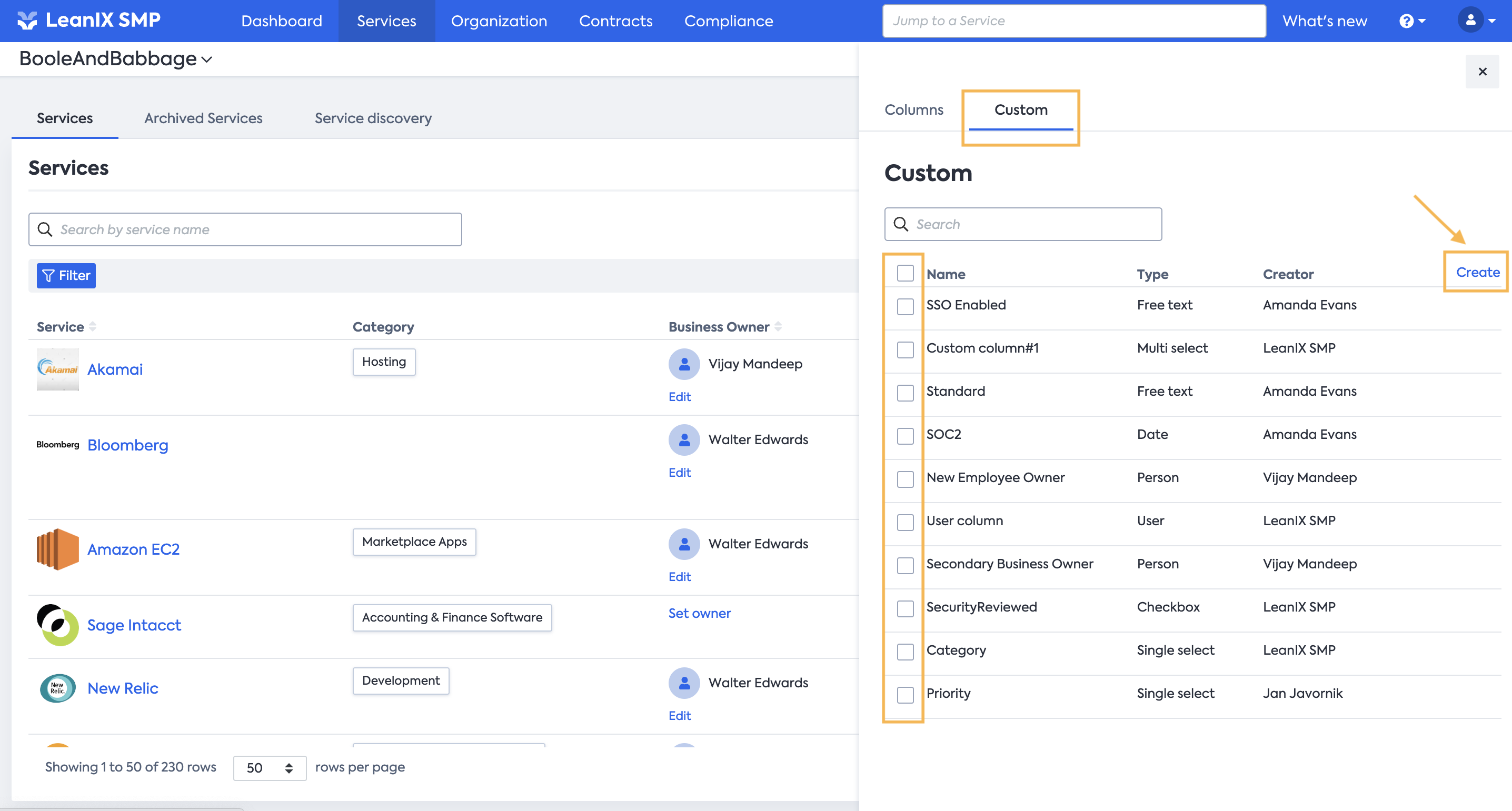Switch to the Archived Services tab
1512x811 pixels.
203,118
